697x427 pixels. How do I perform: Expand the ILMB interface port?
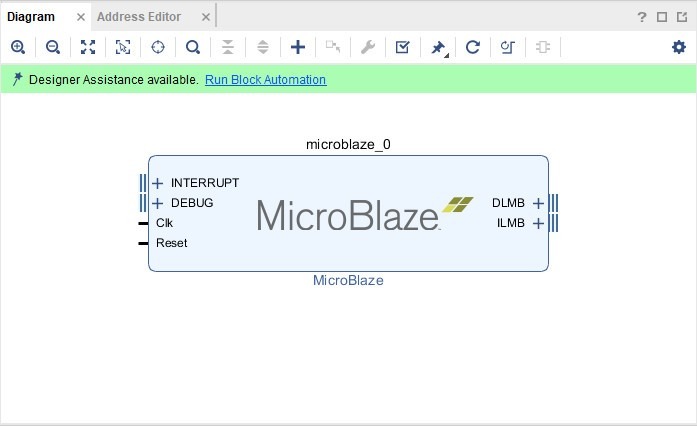[x=538, y=223]
